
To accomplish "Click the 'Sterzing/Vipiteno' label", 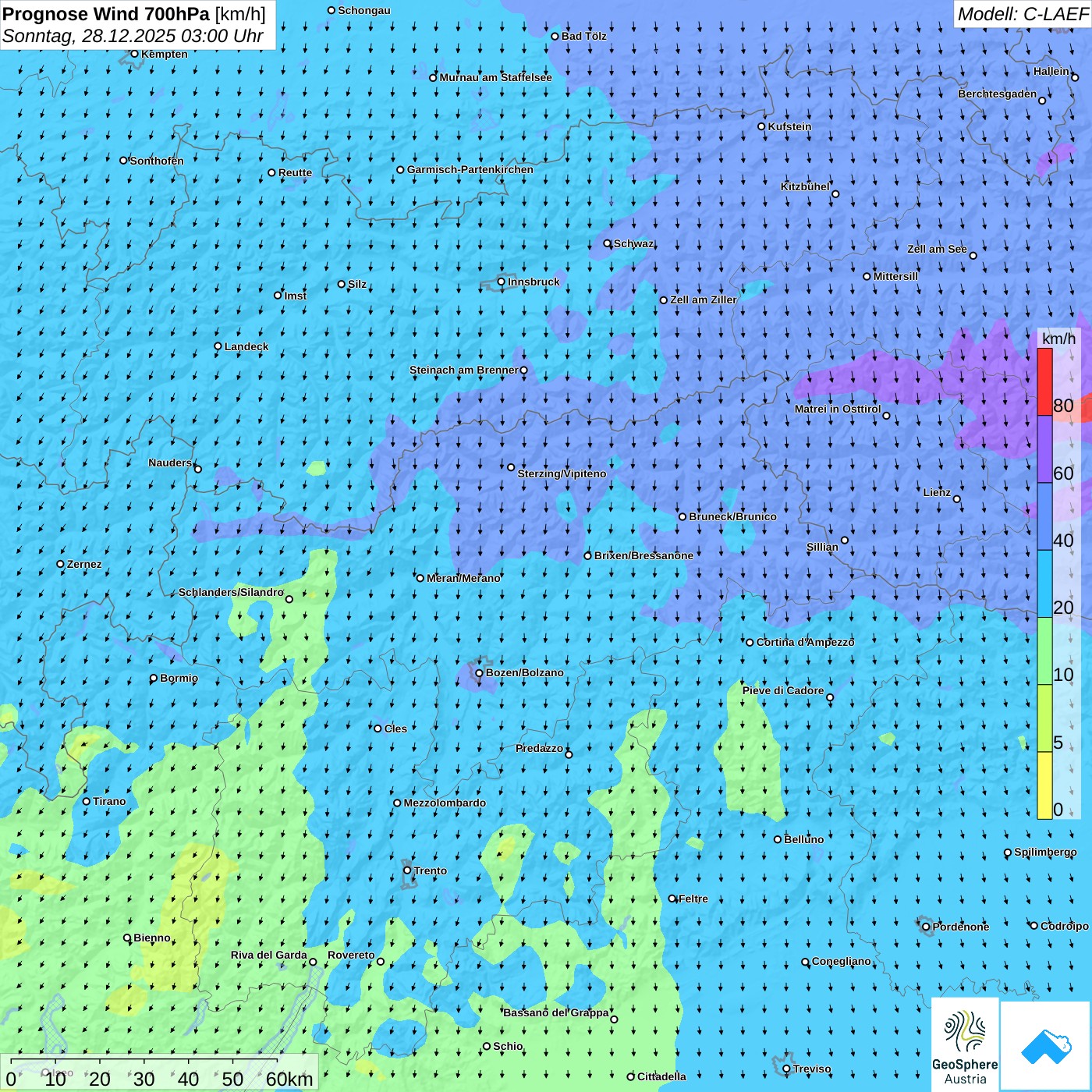I will (562, 473).
